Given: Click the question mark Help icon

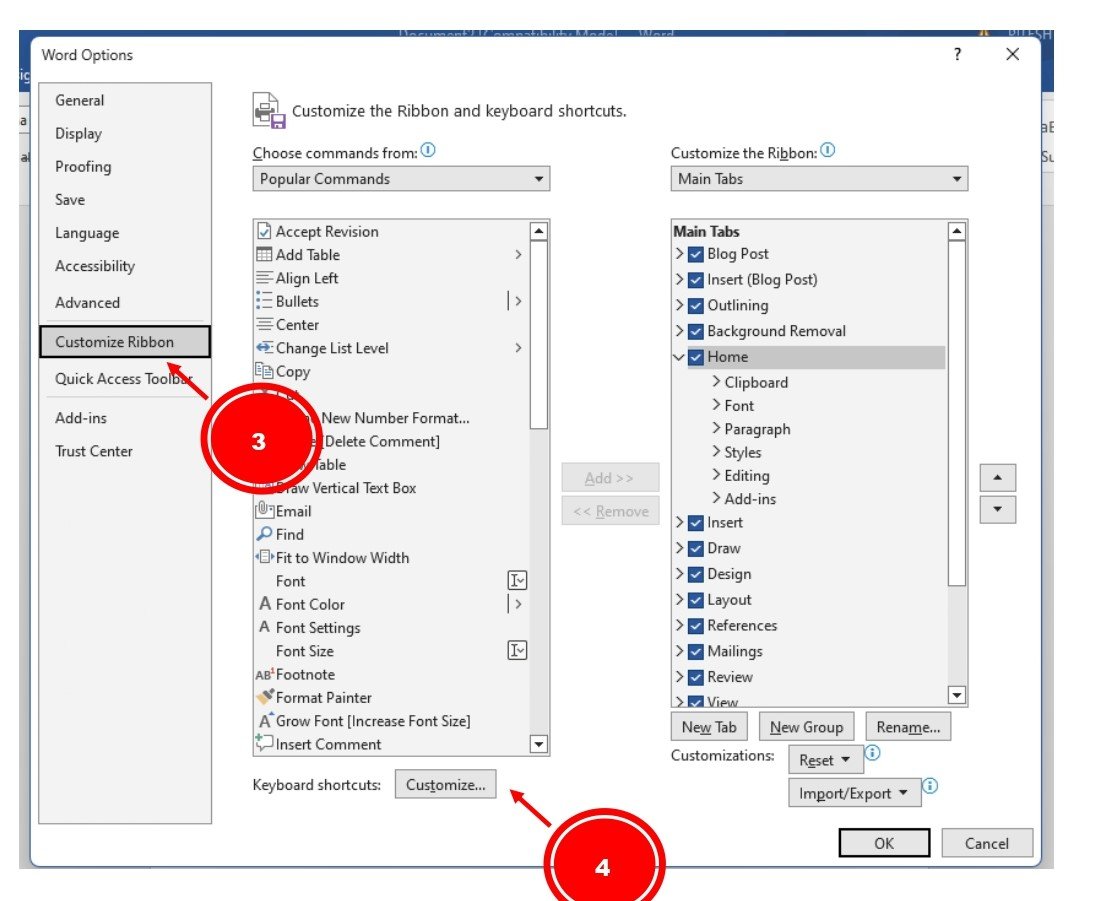Looking at the screenshot, I should tap(957, 54).
